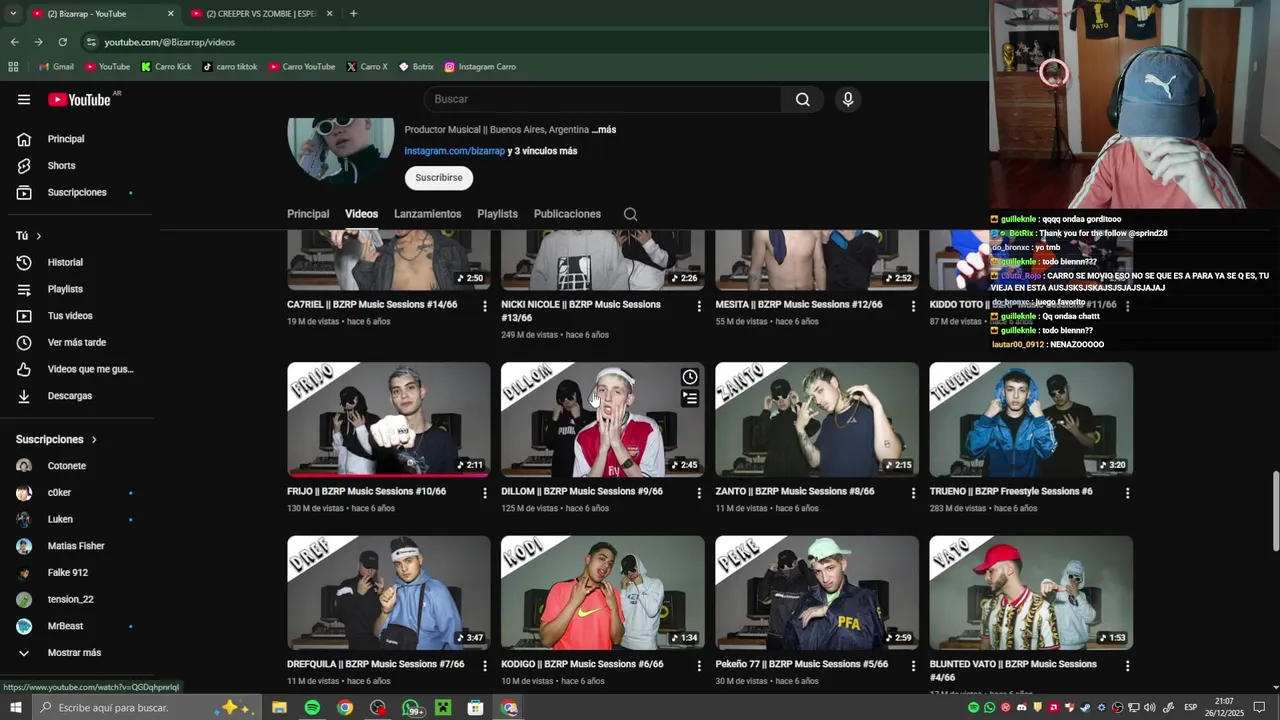
Task: Click the Windows Start button
Action: 15,708
